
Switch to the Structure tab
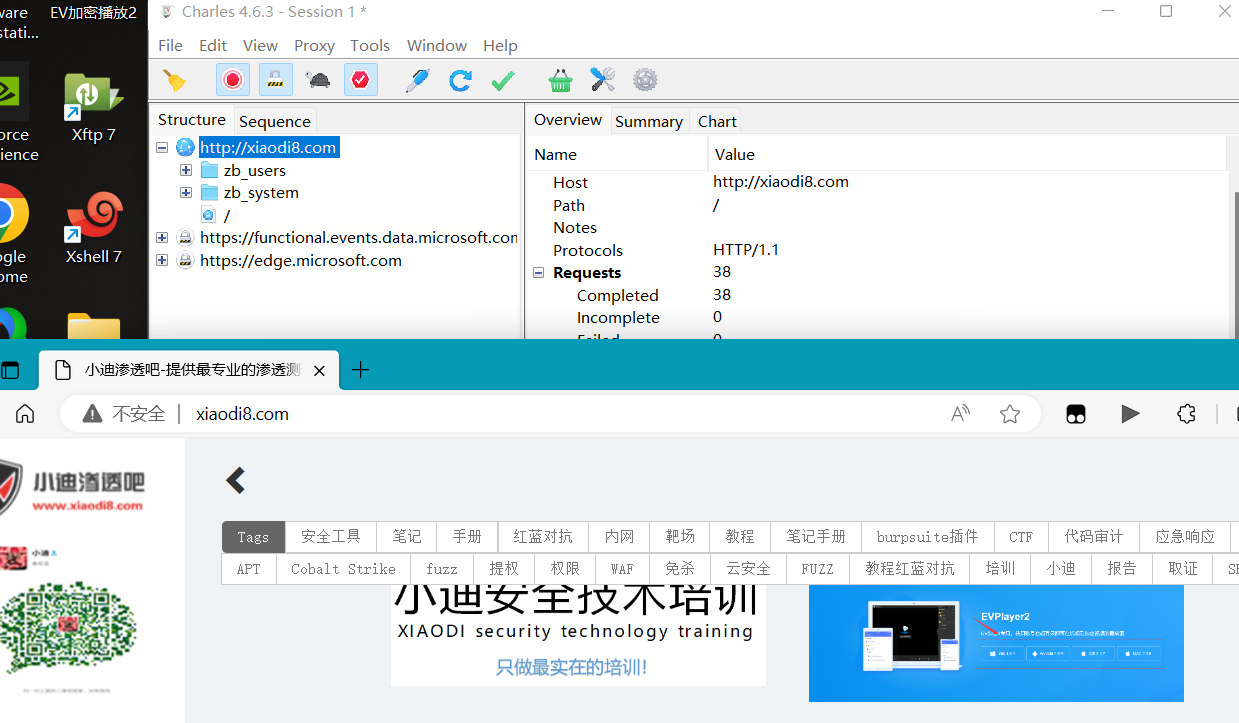[192, 120]
